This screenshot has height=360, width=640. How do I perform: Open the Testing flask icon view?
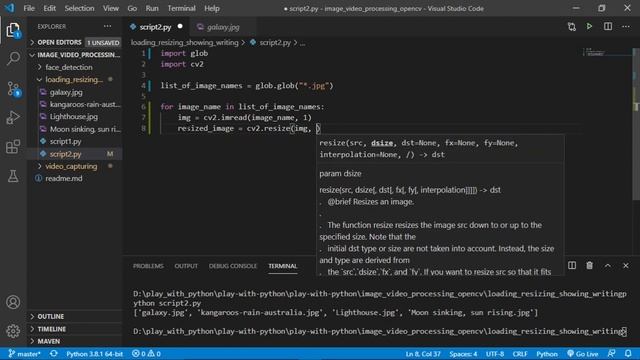coord(13,176)
